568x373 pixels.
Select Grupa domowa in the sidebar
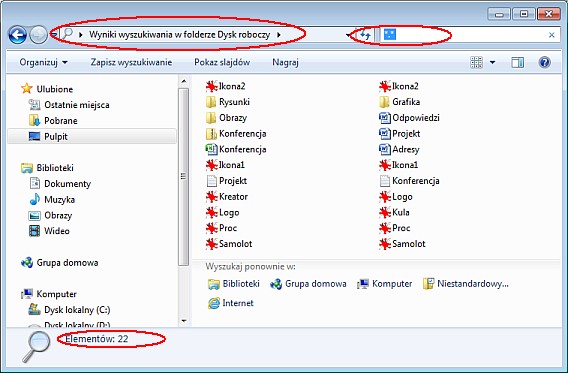[x=60, y=263]
